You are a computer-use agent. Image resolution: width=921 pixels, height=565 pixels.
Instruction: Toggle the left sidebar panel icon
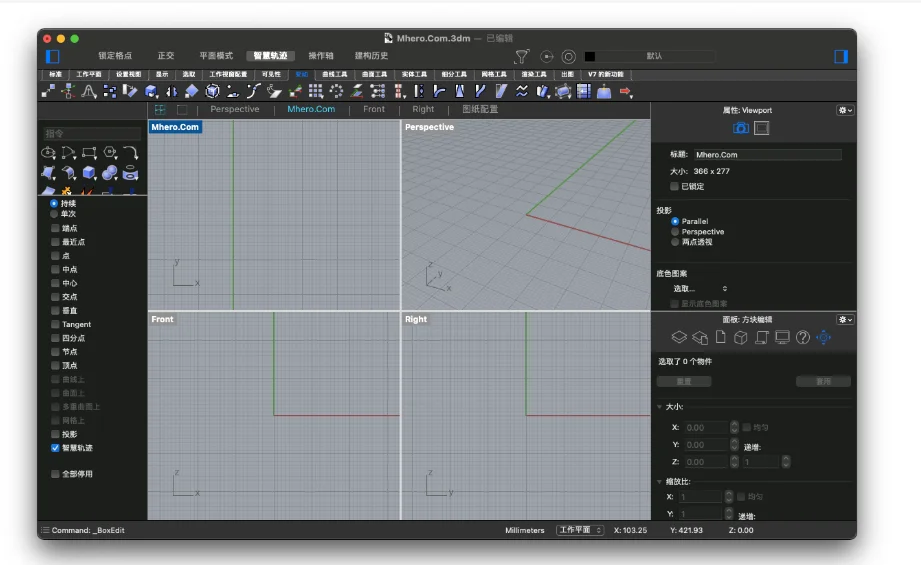tap(53, 56)
